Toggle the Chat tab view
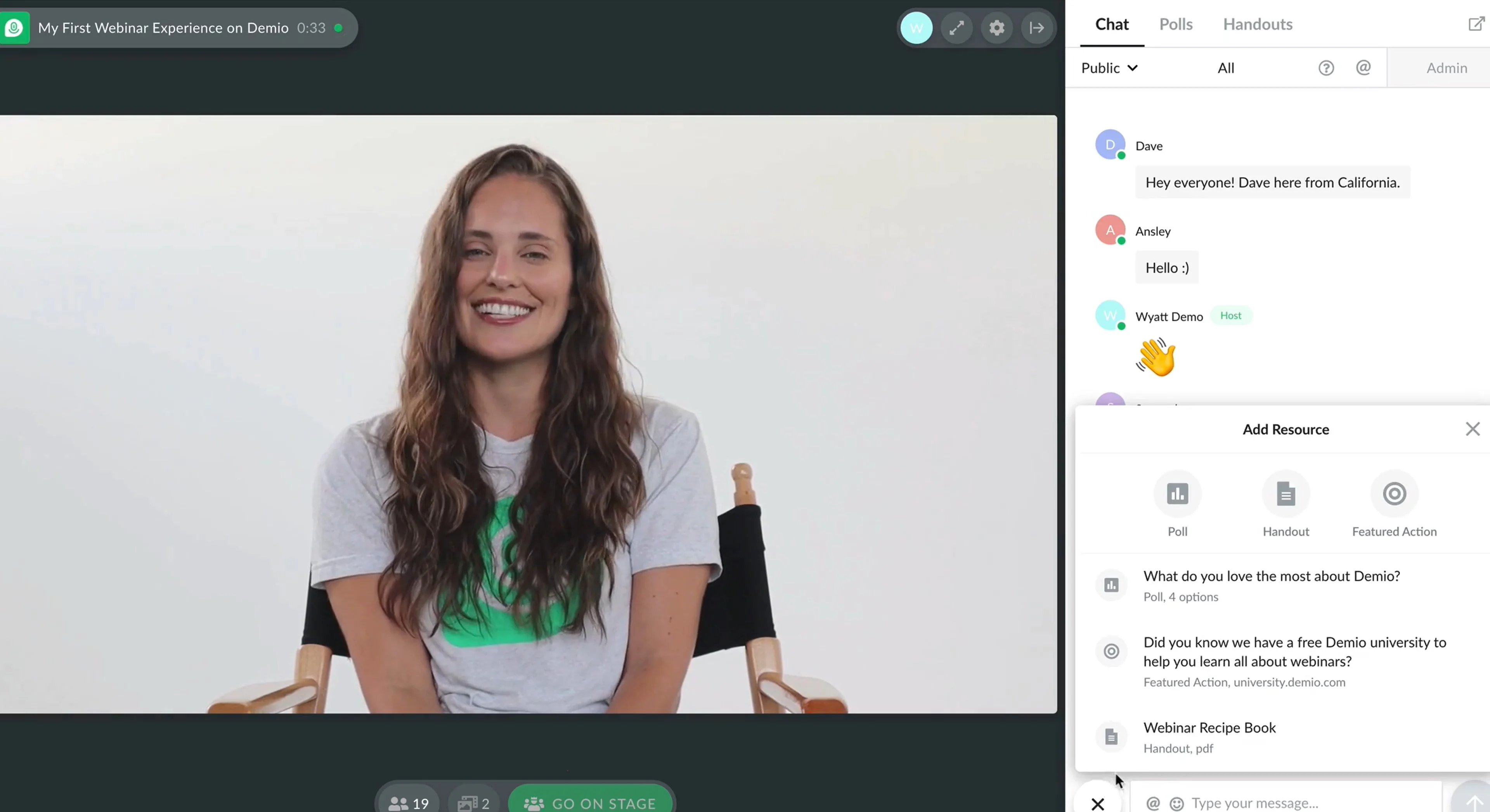 click(1112, 24)
